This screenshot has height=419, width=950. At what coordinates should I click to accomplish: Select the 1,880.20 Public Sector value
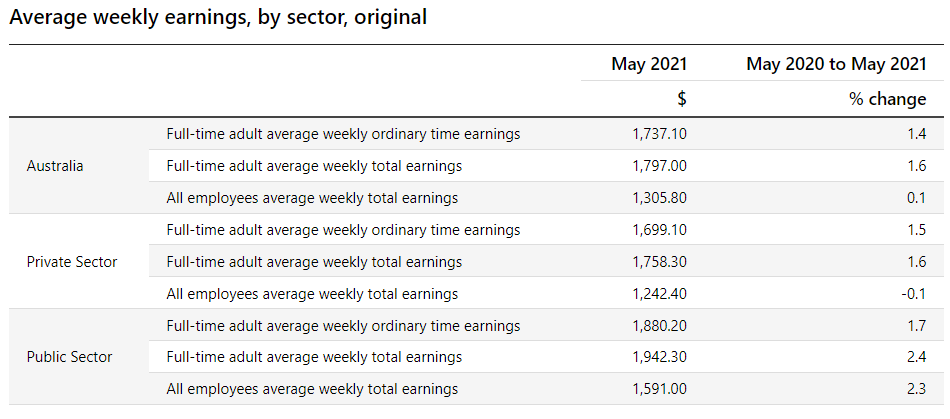[x=660, y=326]
